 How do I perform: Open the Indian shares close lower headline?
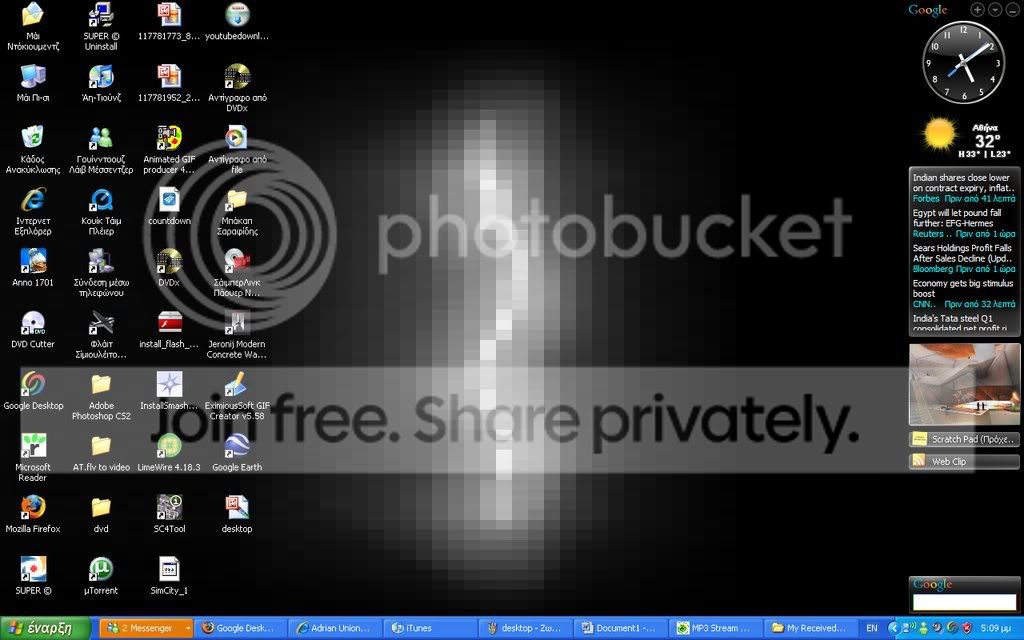tap(961, 183)
